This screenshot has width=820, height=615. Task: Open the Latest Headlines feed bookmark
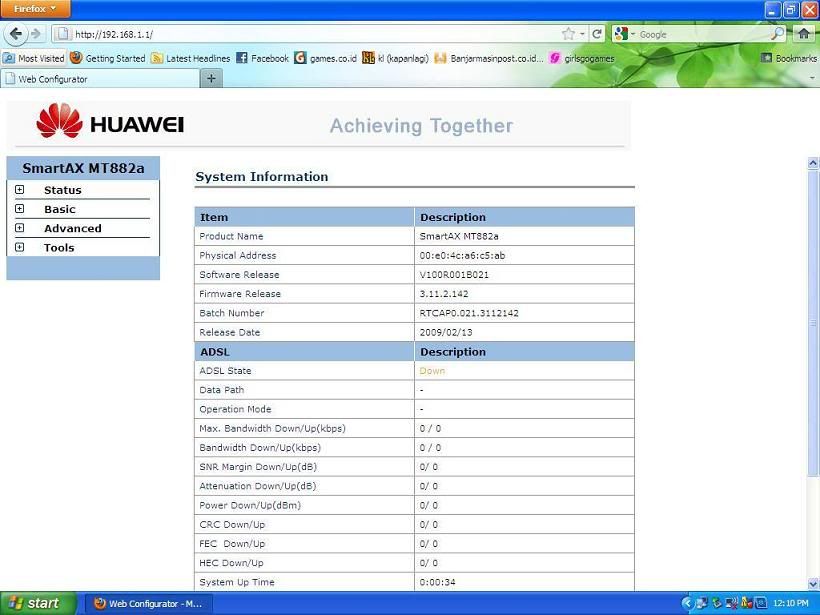click(x=190, y=58)
